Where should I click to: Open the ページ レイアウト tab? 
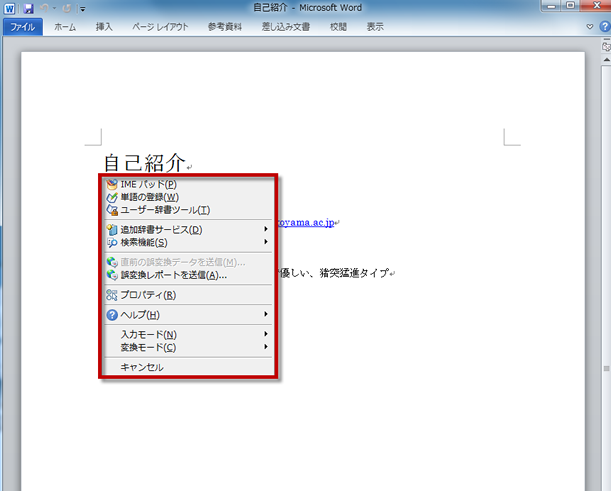pos(160,27)
